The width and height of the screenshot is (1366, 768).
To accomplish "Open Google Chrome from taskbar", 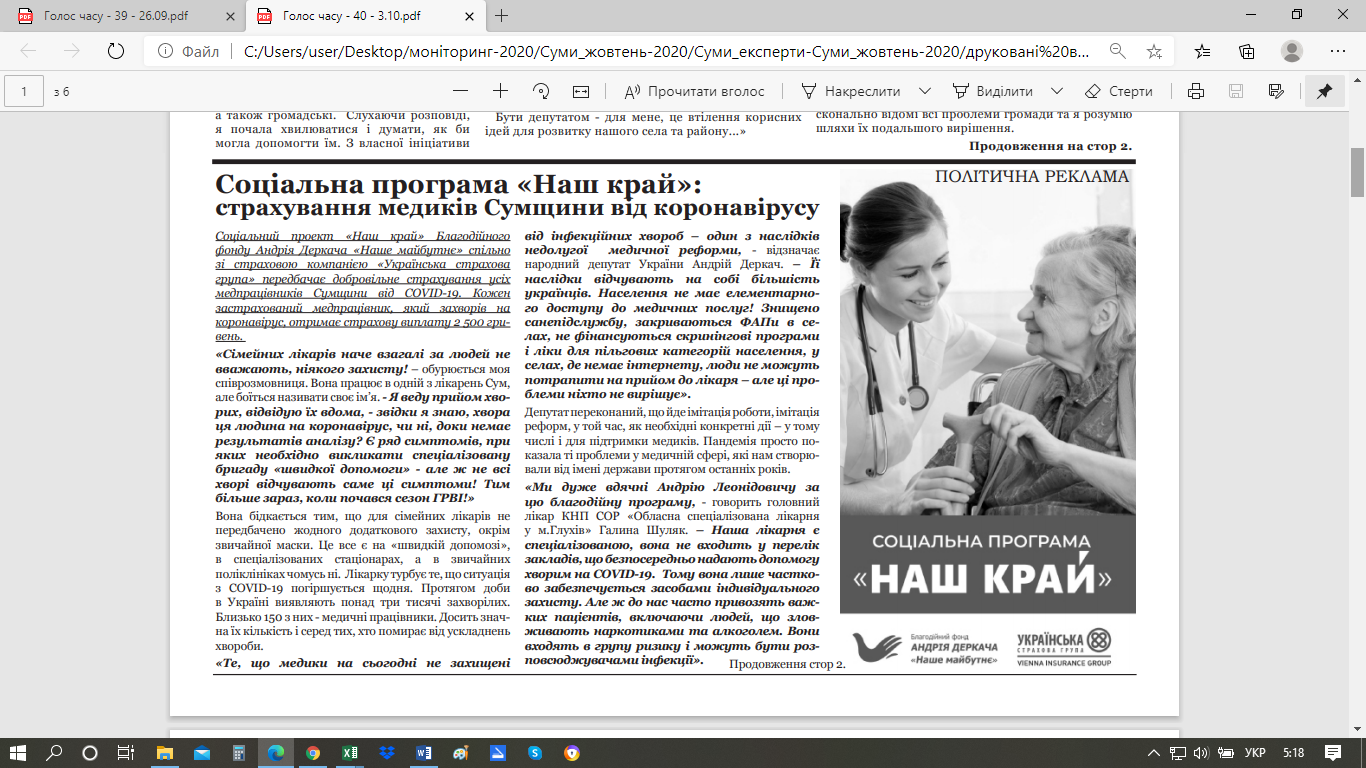I will click(313, 752).
